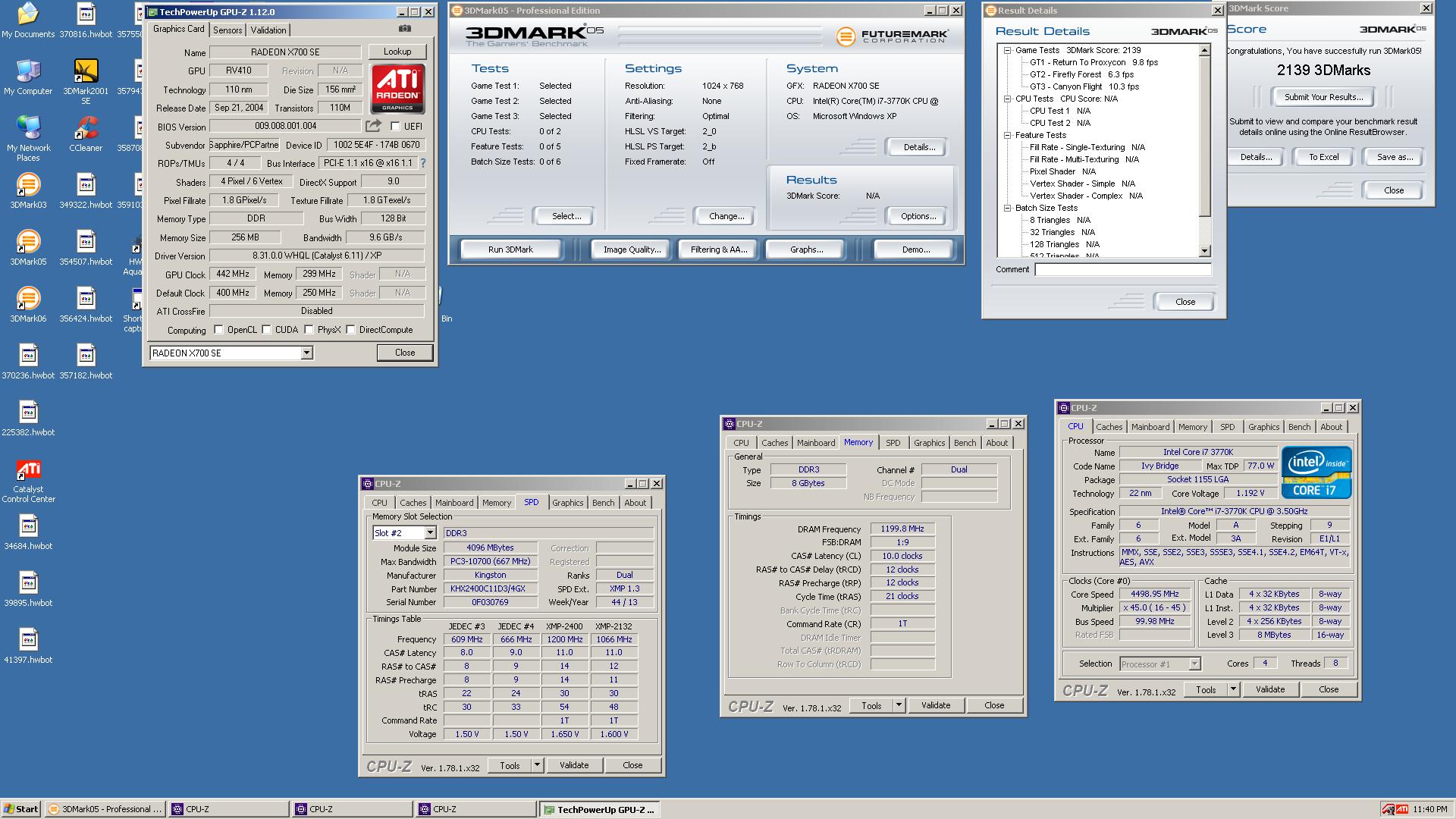Click Submit Your Results button
Screen dimensions: 1456x819
pos(1323,97)
